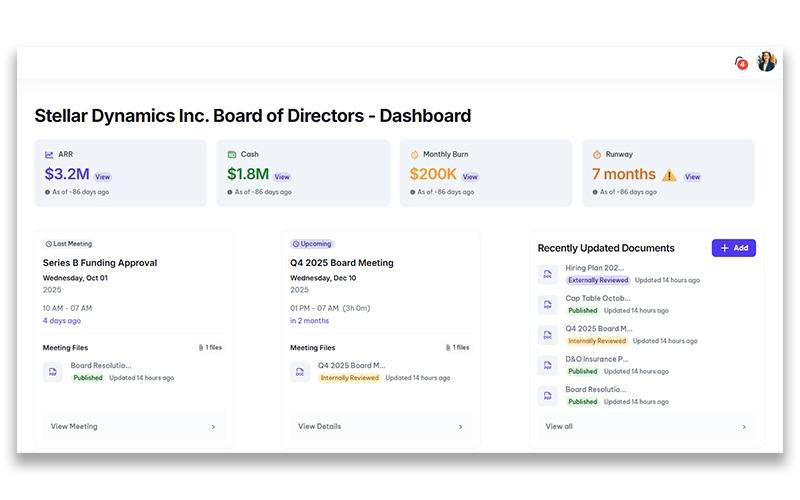Open Board Resolutio... name under Series B Meeting Files
The height and width of the screenshot is (500, 800).
coord(101,365)
